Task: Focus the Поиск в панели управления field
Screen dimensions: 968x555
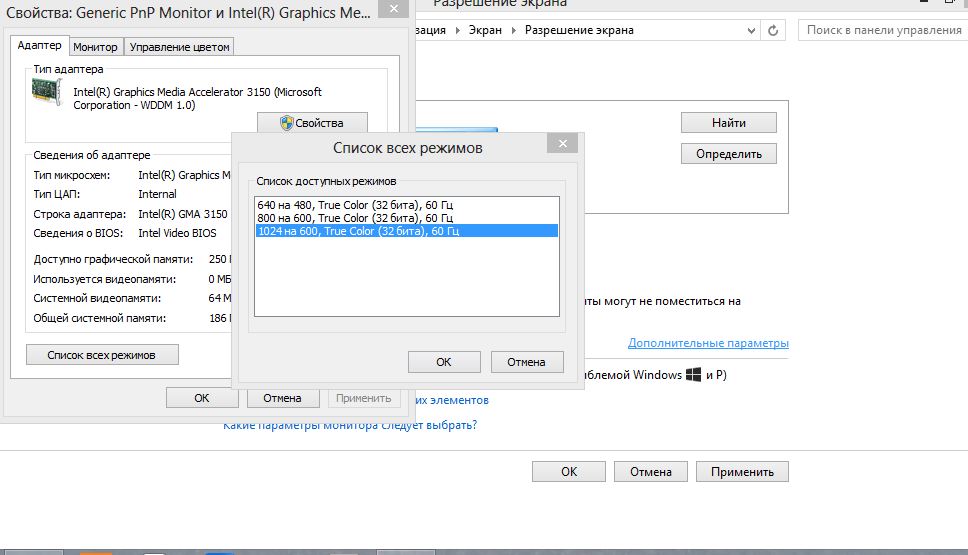Action: [880, 30]
